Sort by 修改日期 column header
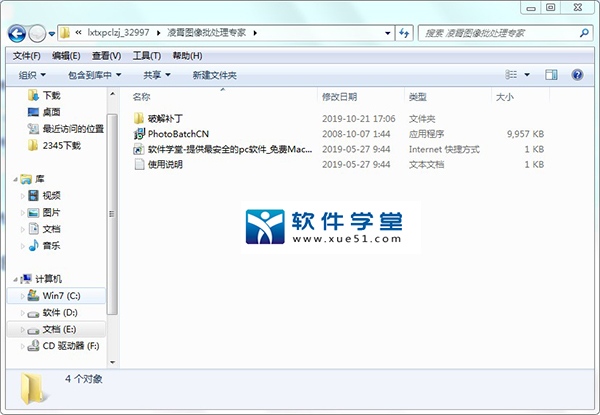This screenshot has height=415, width=600. click(x=340, y=97)
